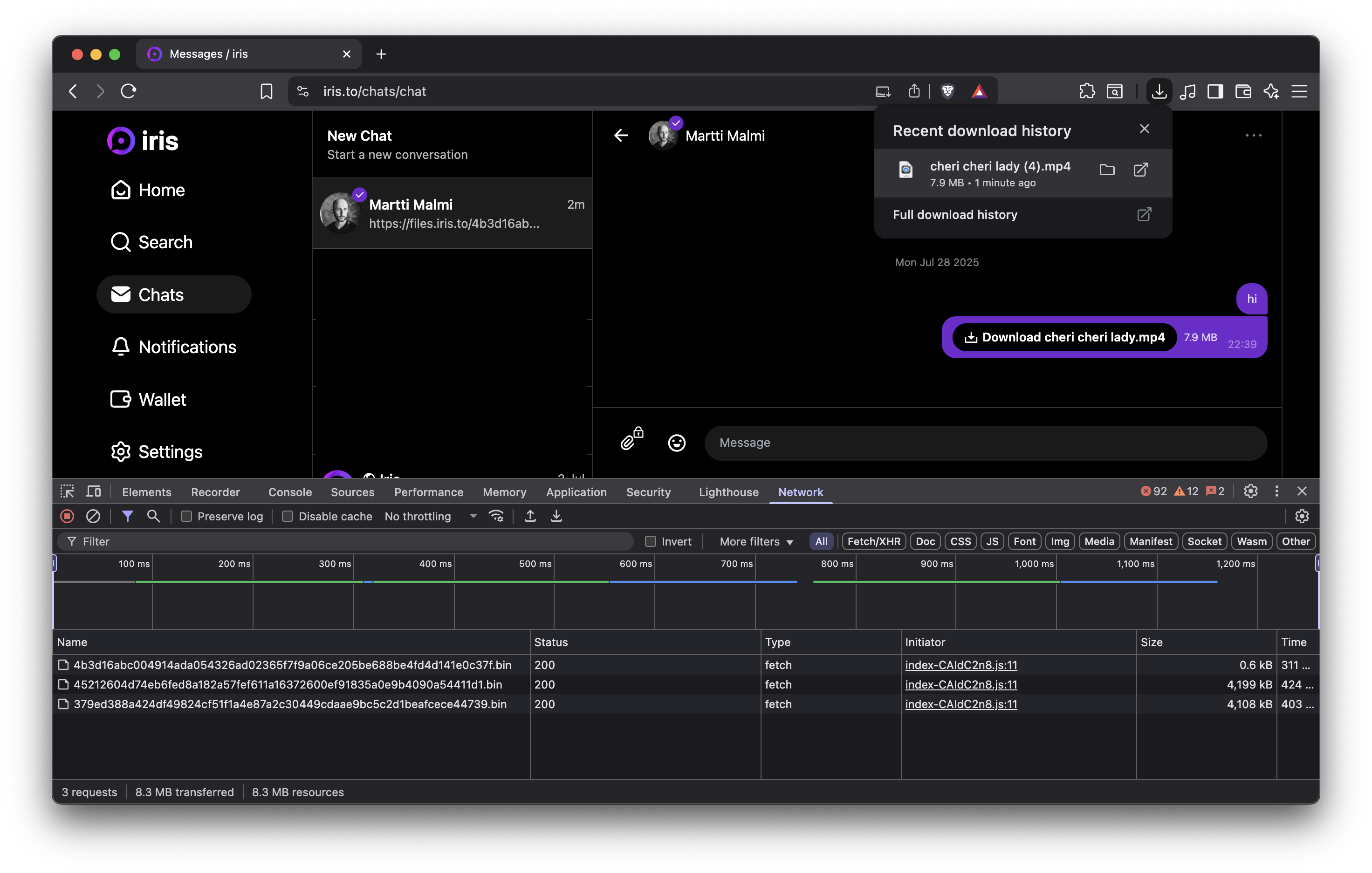Go to iris Home
Viewport: 1372px width, 873px height.
[148, 190]
